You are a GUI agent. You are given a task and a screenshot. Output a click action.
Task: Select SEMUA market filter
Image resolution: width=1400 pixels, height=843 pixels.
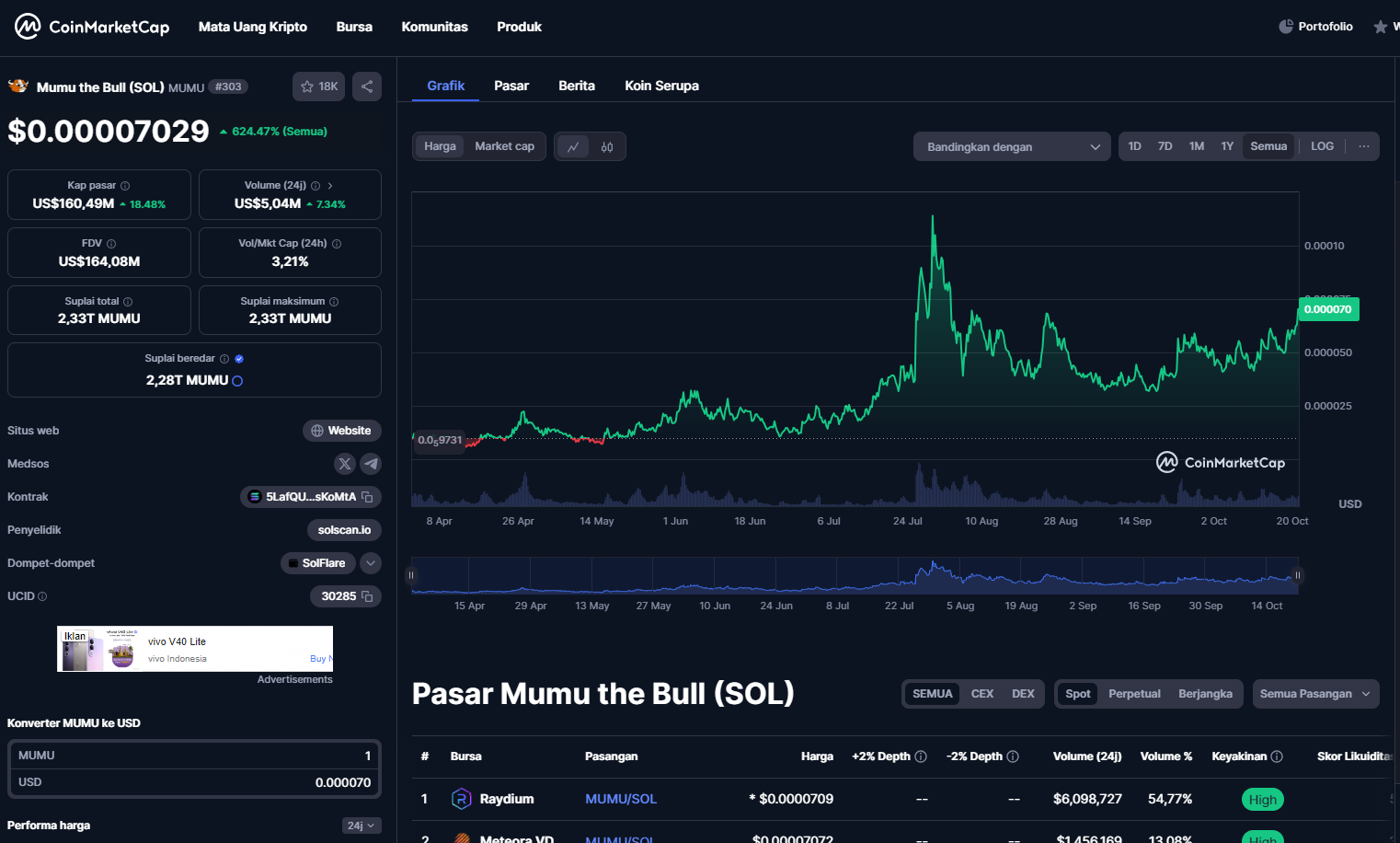point(932,694)
